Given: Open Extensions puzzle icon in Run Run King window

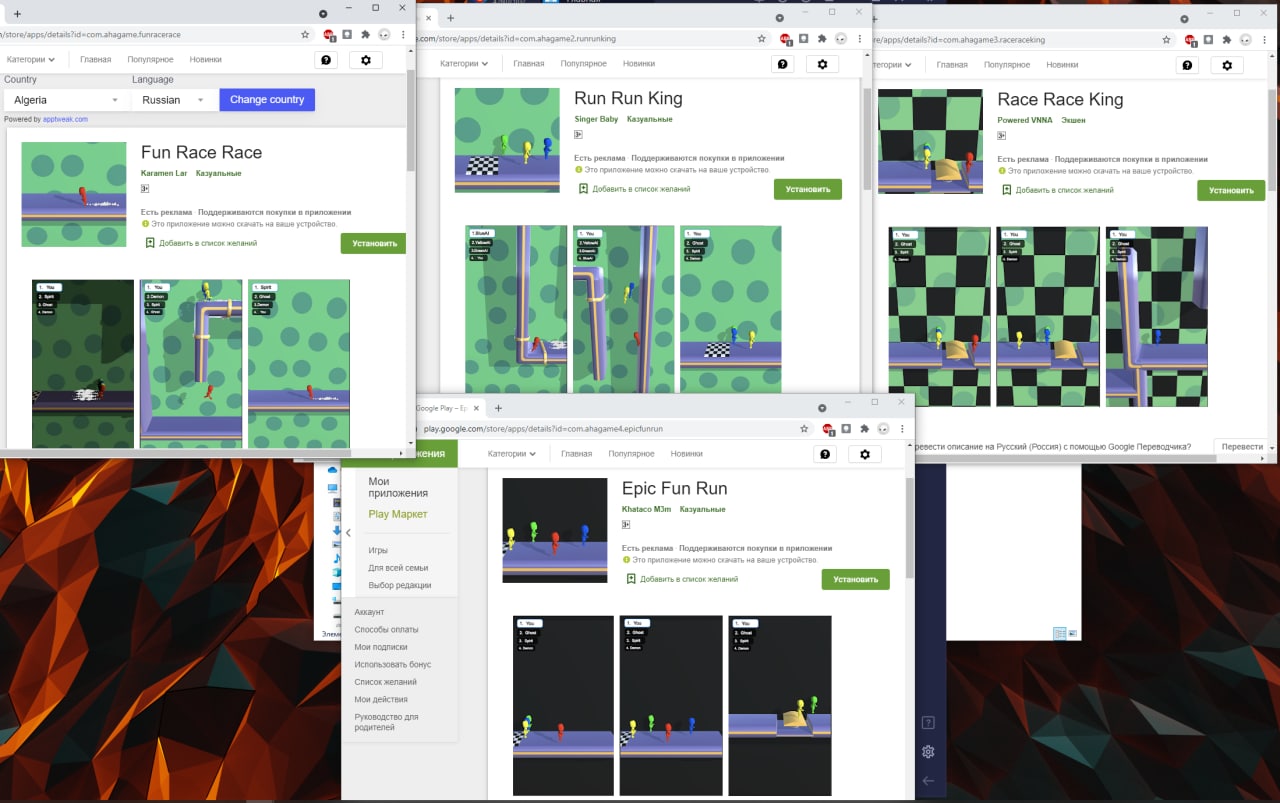Looking at the screenshot, I should (x=822, y=39).
